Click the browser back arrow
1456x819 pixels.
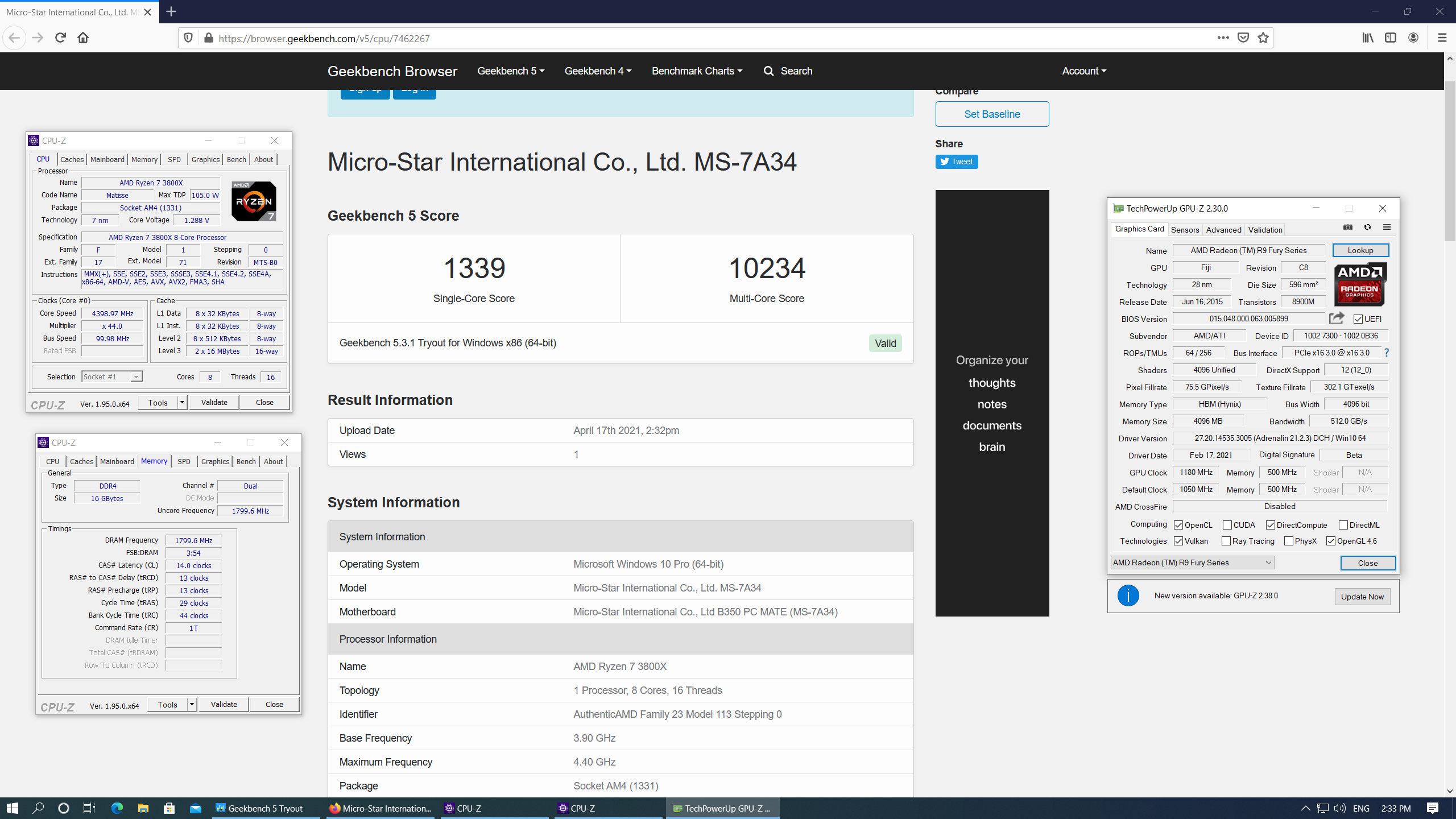point(14,38)
